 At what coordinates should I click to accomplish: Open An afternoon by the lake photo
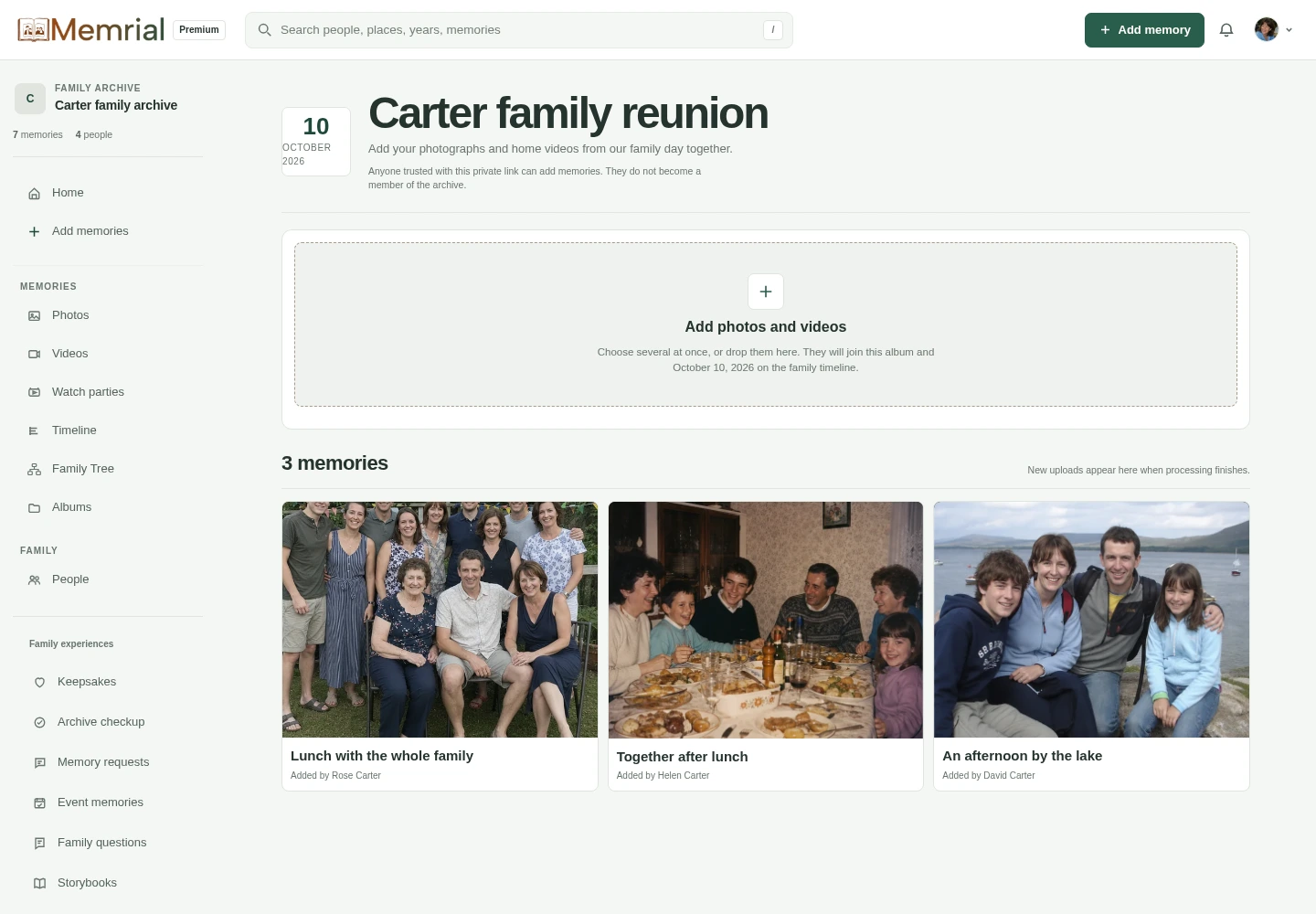coord(1091,620)
